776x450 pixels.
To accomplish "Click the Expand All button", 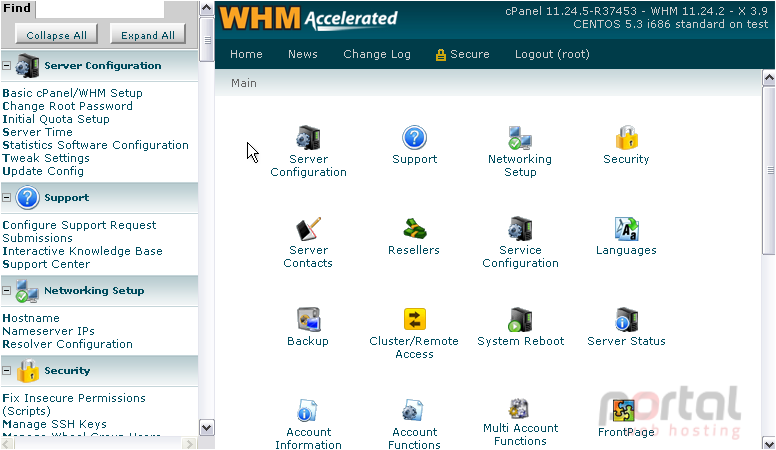I will tap(147, 35).
